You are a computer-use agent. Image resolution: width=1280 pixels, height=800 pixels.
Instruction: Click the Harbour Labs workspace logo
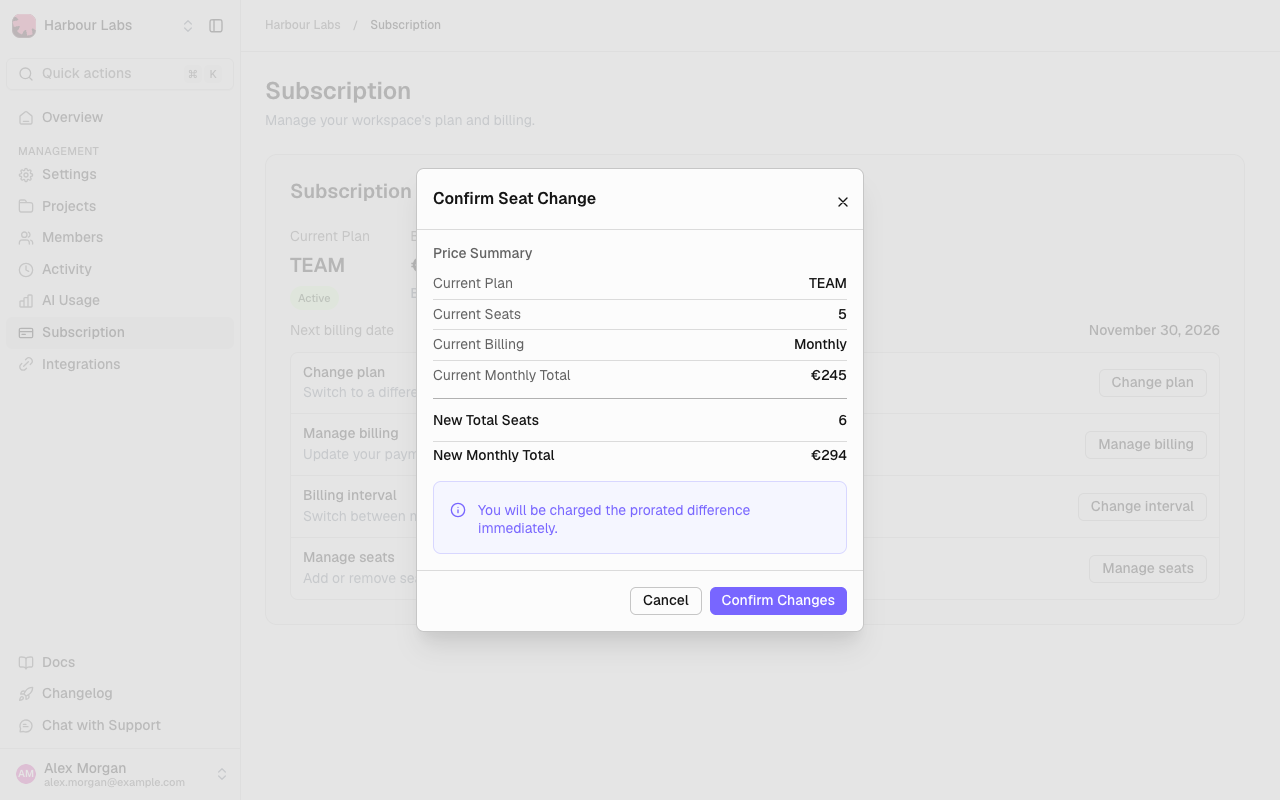pyautogui.click(x=24, y=26)
